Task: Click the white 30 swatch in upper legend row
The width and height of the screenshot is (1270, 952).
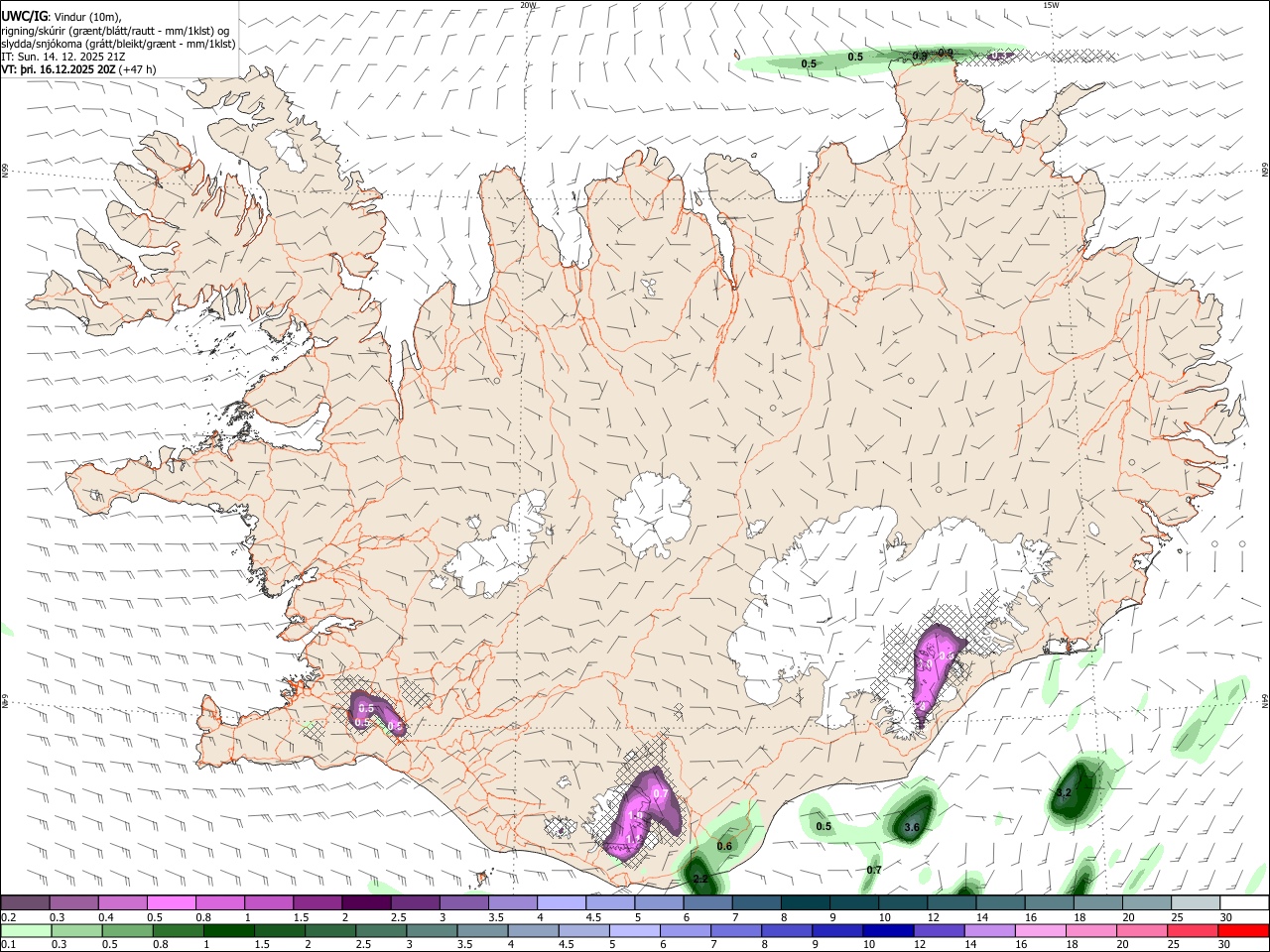Action: 1245,902
